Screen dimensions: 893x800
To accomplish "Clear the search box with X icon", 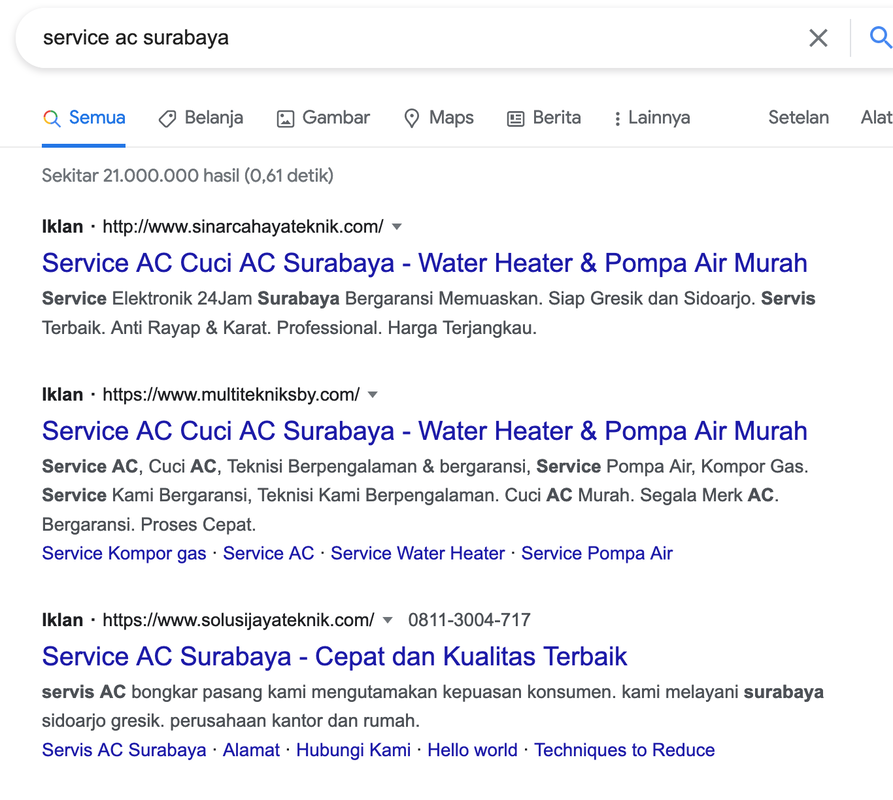I will point(818,38).
